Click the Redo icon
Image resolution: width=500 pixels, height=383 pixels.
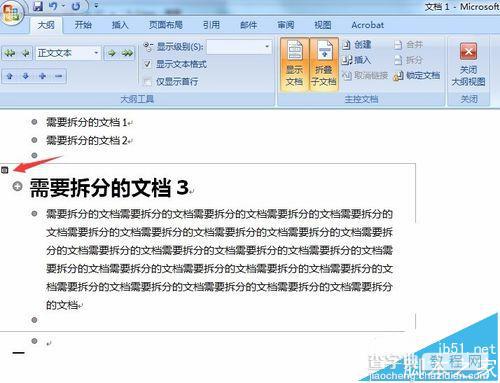[x=76, y=6]
